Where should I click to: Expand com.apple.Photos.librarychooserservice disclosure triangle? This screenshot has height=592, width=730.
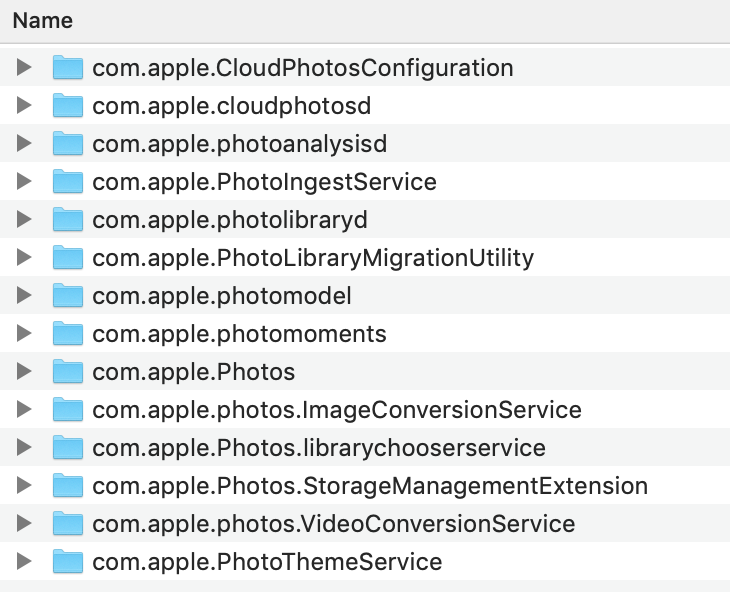tap(24, 448)
